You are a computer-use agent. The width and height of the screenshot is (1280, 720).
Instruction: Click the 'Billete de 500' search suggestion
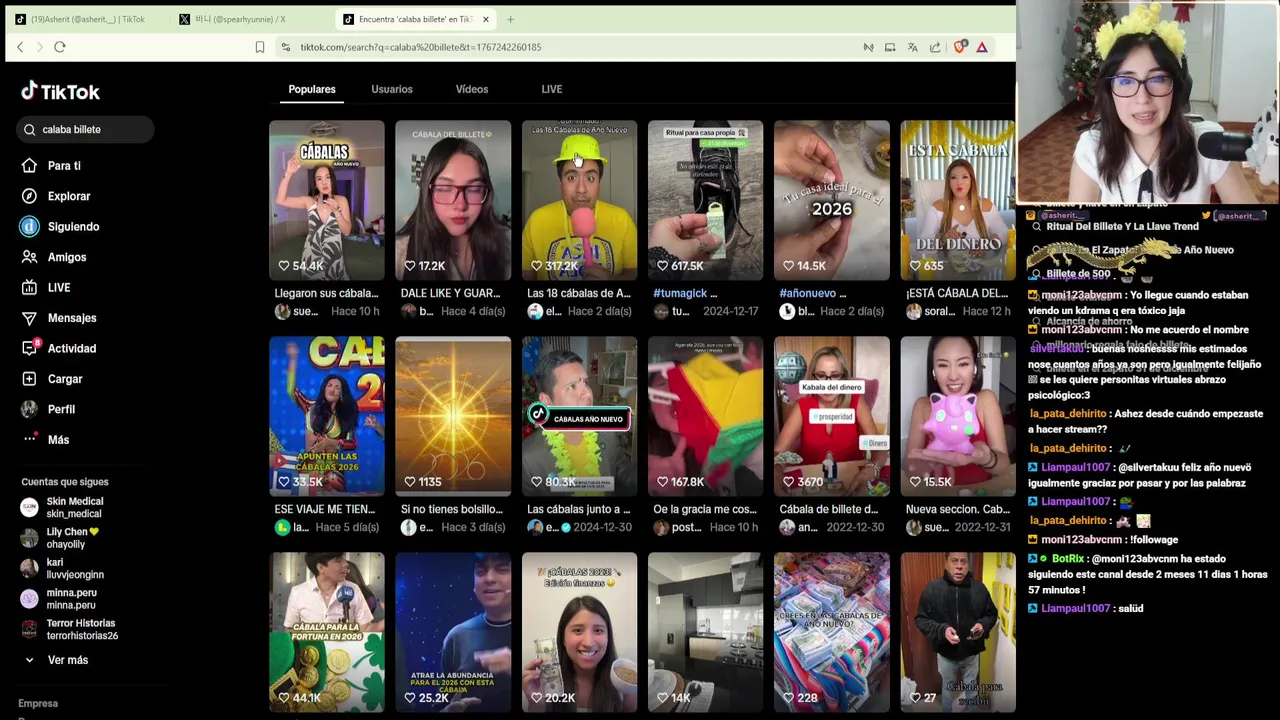(1078, 274)
